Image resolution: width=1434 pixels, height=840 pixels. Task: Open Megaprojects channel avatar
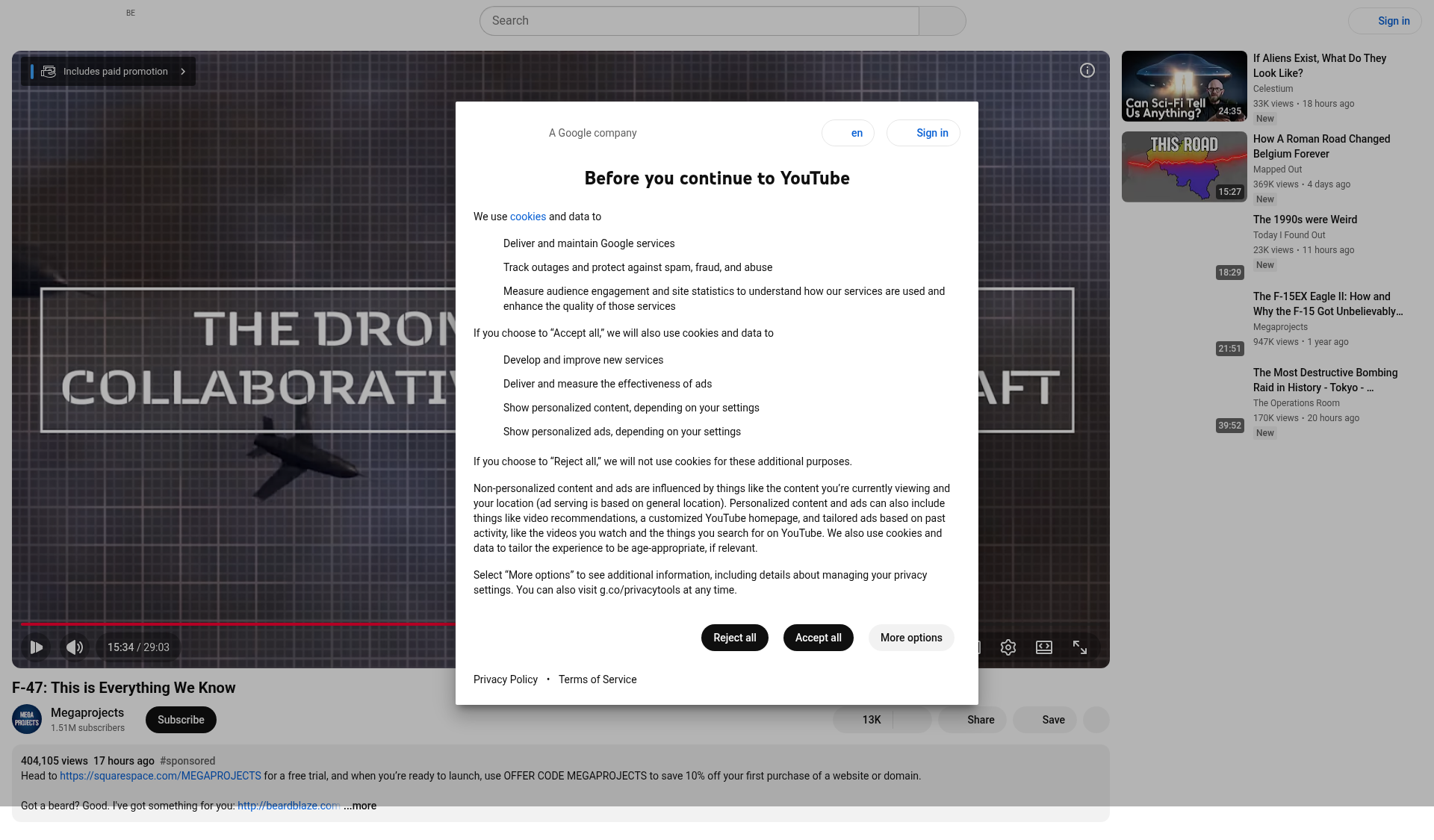[27, 720]
